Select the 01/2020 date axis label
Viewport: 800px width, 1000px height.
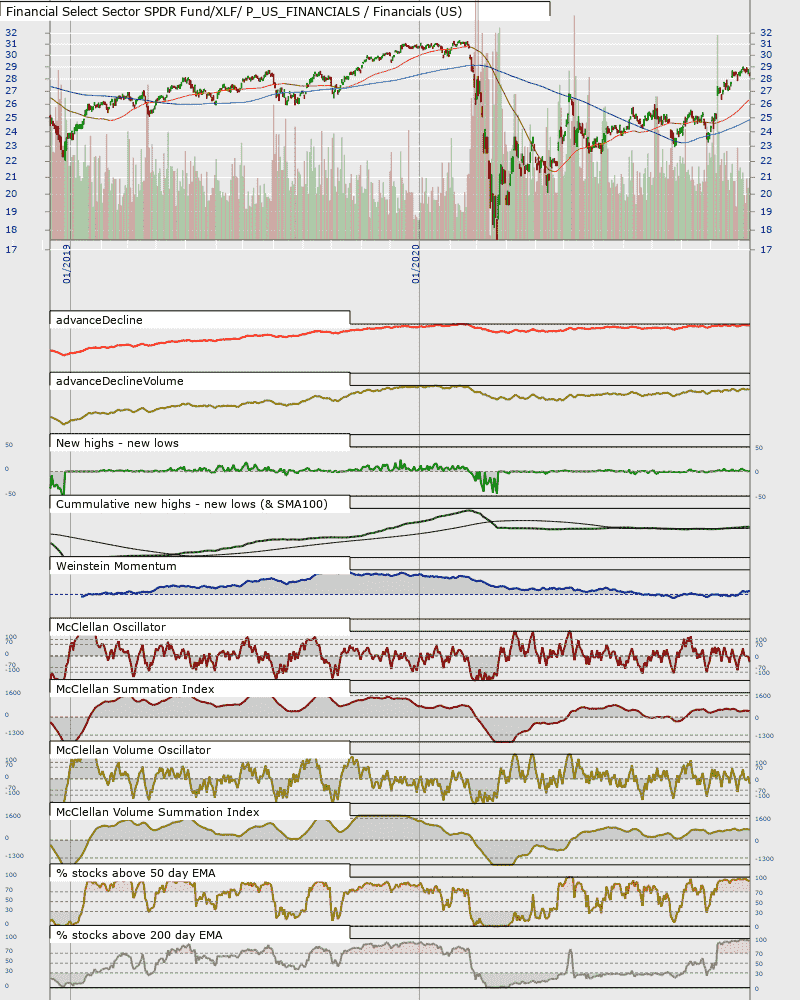click(x=415, y=263)
